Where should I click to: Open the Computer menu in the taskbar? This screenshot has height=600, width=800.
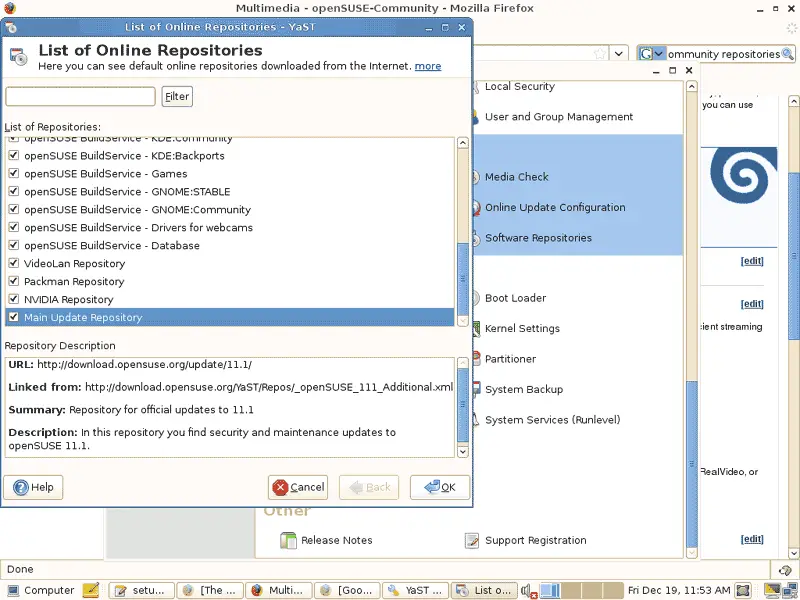(40, 590)
